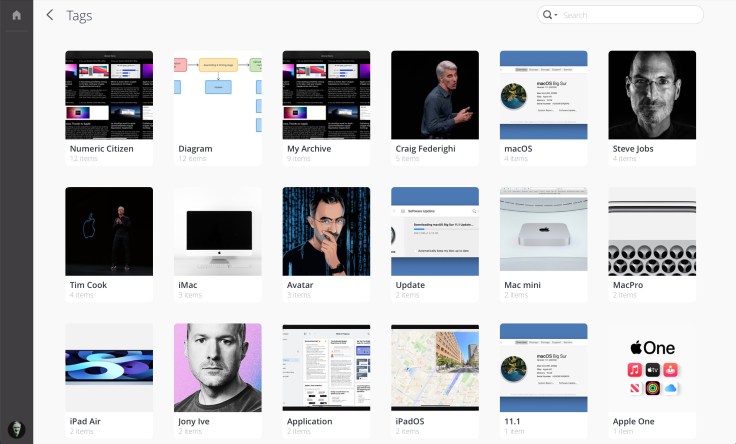
Task: Click the "Steve Jobs" tag label
Action: [633, 149]
